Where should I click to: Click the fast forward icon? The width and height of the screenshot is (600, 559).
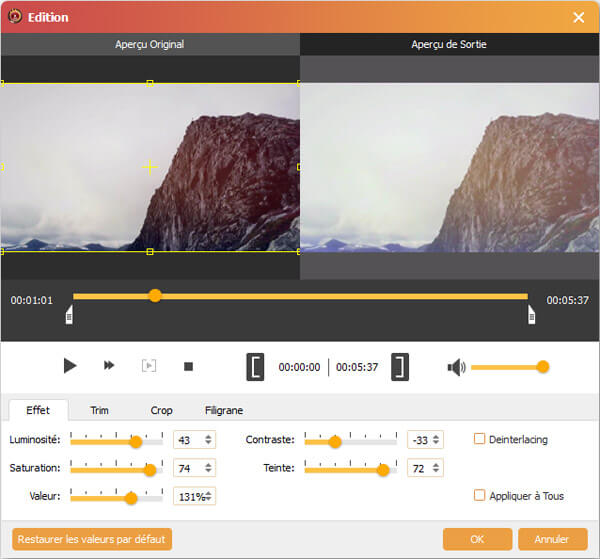pos(109,366)
